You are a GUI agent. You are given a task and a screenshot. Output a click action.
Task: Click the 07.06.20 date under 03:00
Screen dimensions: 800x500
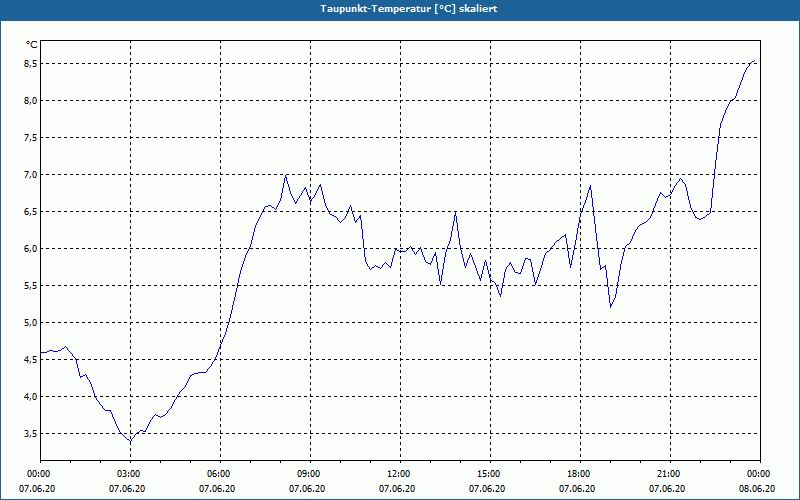(127, 489)
